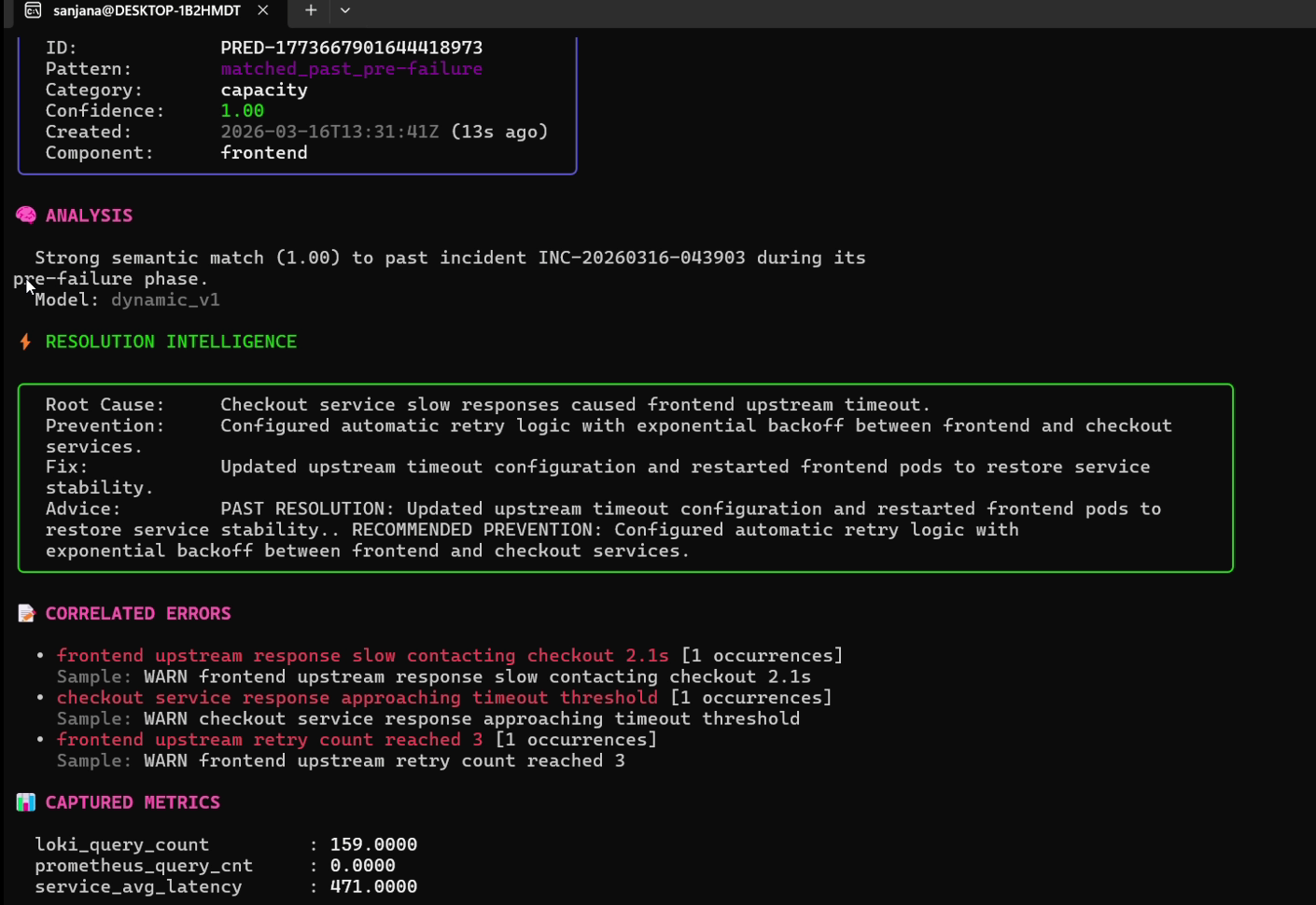Click the service_avg_latency metric name

(x=138, y=886)
